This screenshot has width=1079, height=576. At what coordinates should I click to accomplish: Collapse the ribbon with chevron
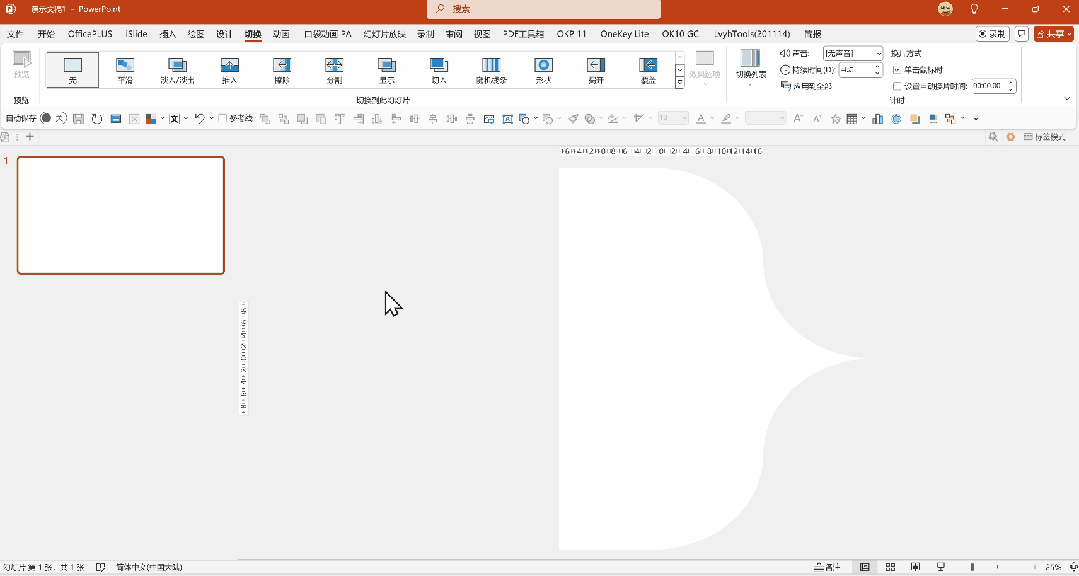click(1067, 100)
